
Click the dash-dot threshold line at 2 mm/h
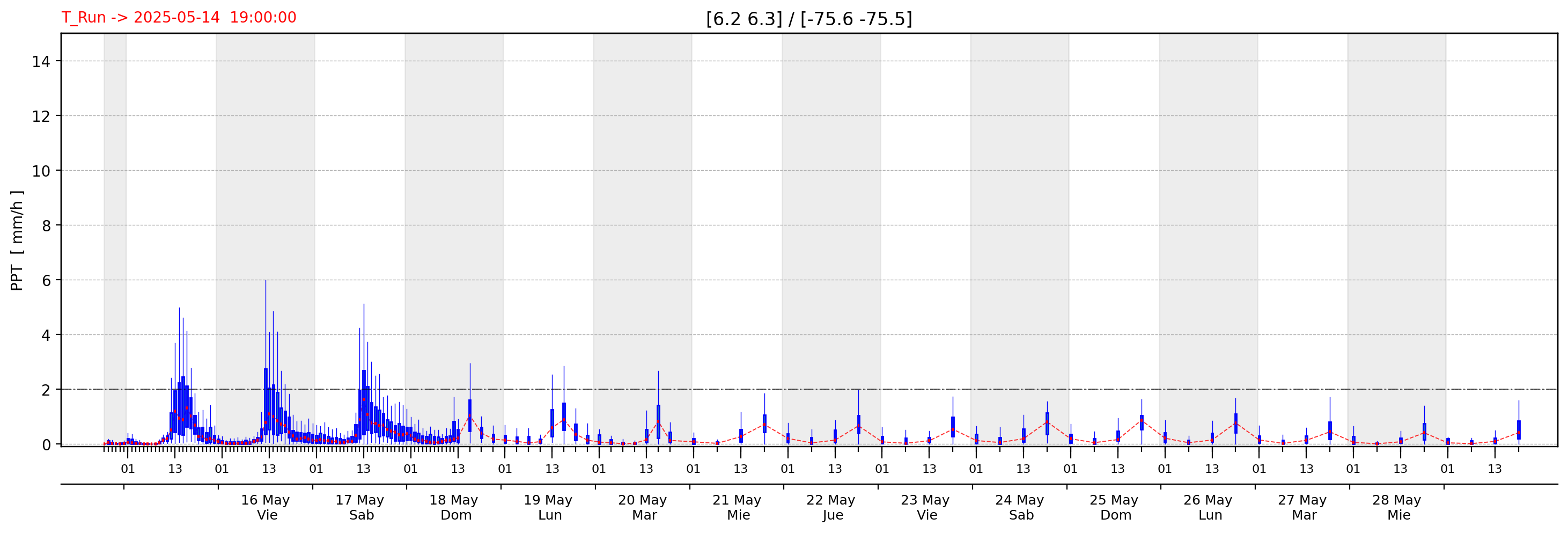[x=809, y=389]
